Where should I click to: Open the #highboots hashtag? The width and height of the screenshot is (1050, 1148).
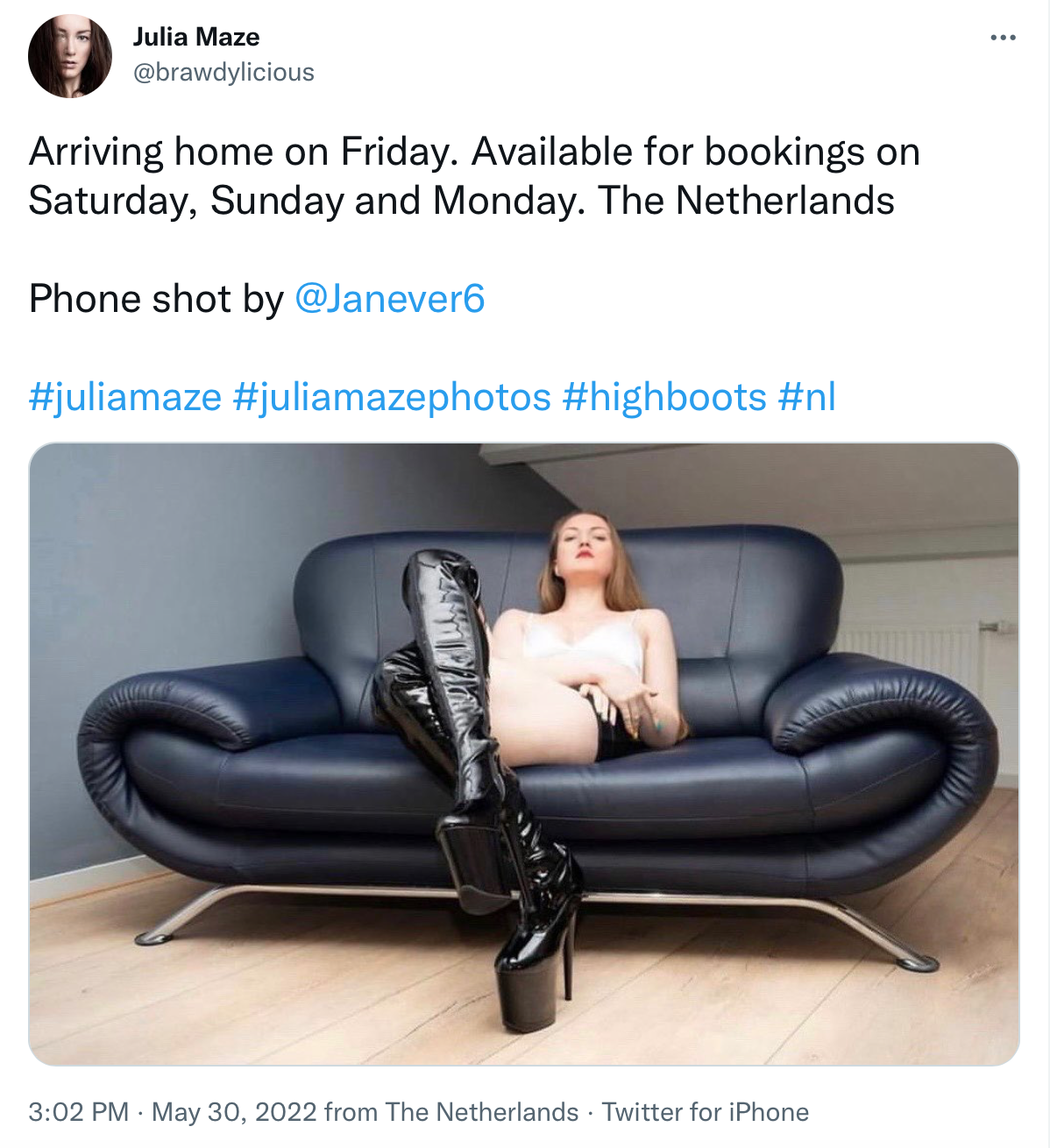pos(664,397)
